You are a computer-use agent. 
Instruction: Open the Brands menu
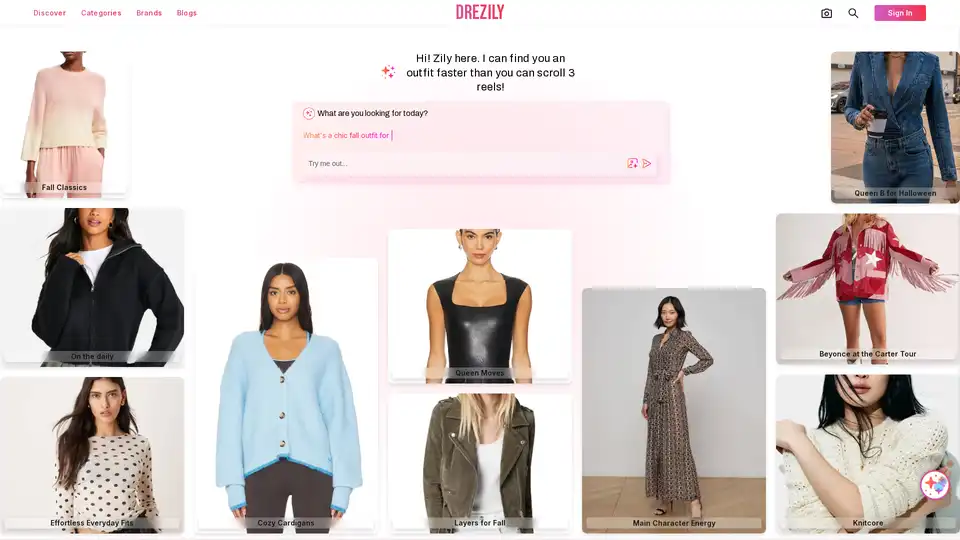click(x=149, y=13)
